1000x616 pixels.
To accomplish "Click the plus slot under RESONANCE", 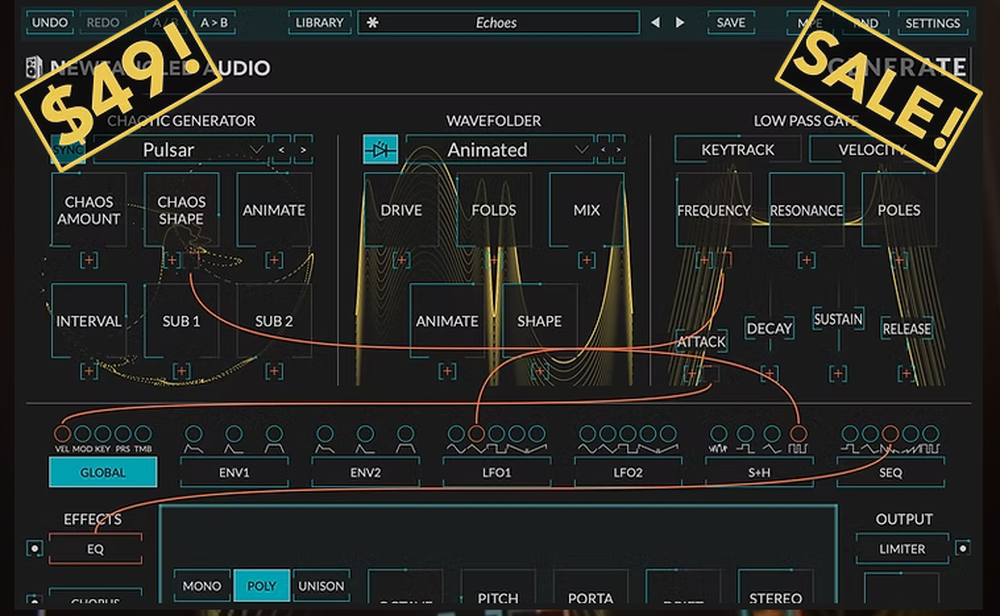I will (806, 260).
